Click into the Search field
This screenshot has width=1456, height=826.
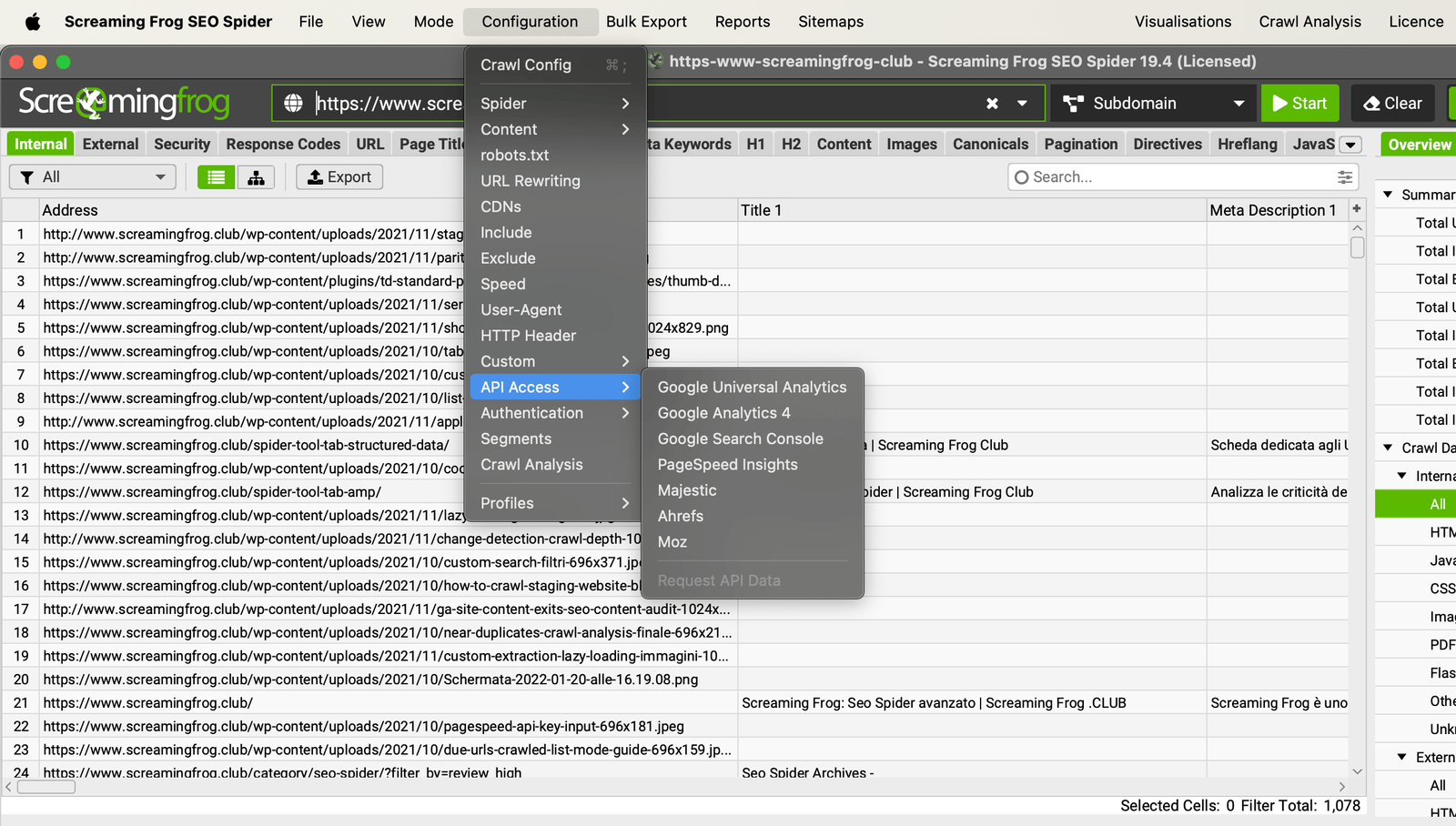(1137, 176)
